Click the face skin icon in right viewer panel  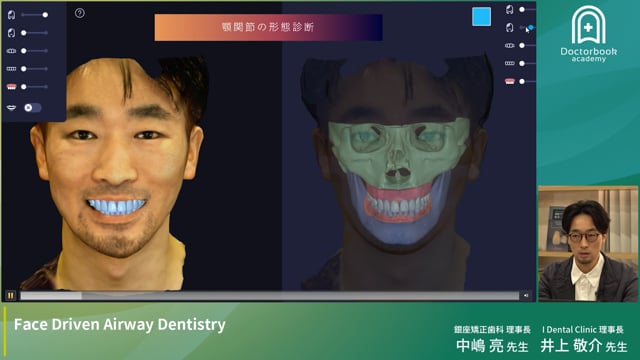pyautogui.click(x=509, y=9)
